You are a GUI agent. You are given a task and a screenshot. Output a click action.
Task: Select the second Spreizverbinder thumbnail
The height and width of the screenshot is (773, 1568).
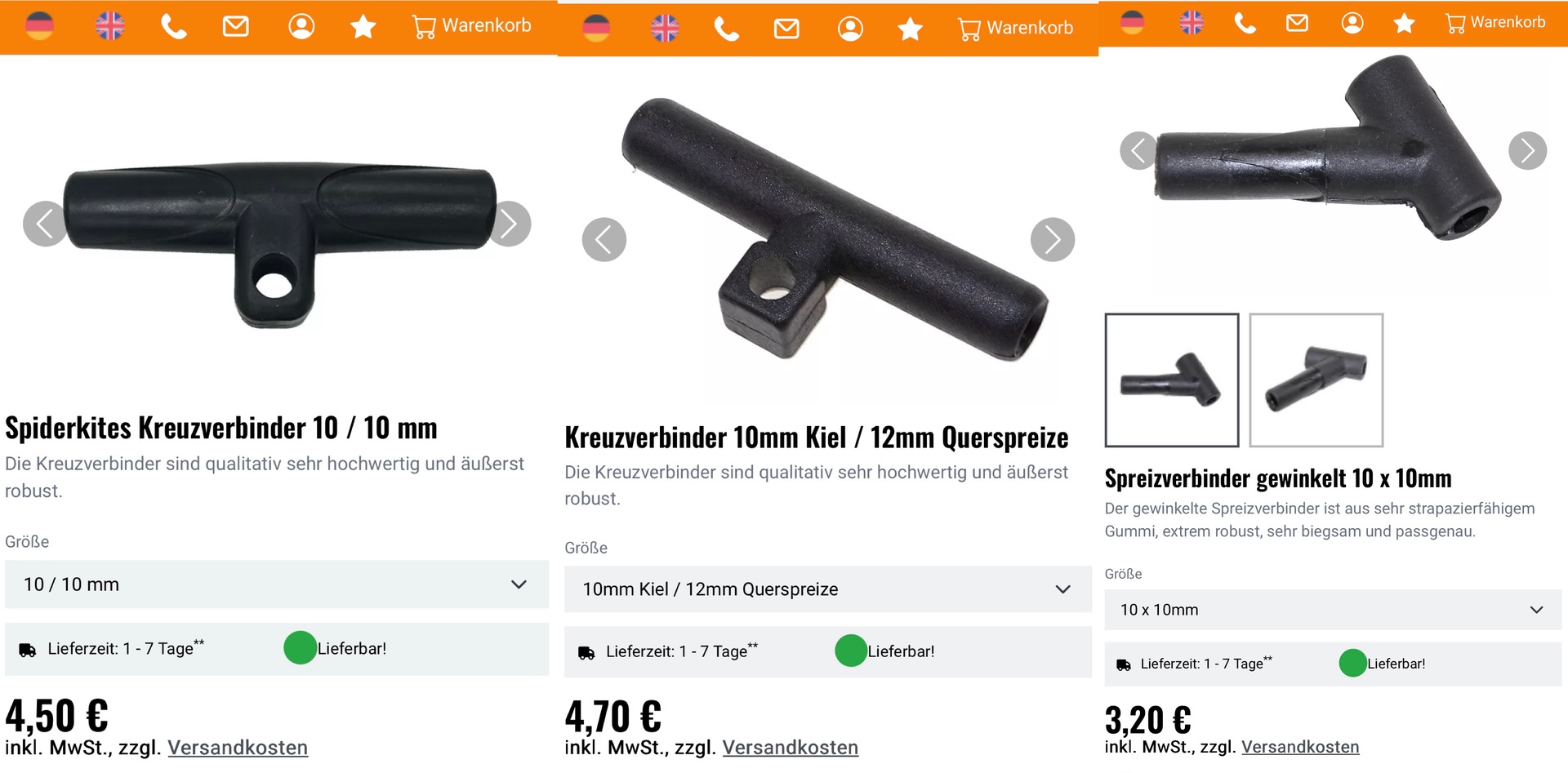(x=1316, y=380)
